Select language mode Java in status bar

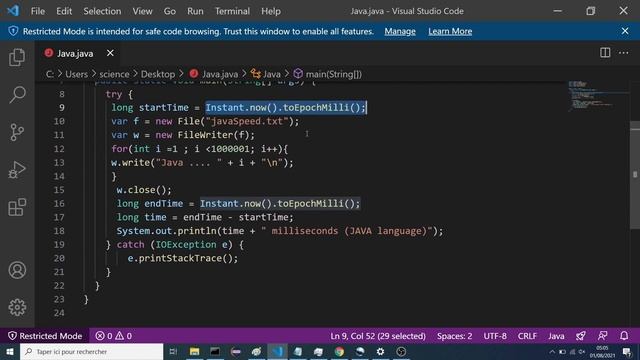tap(556, 336)
